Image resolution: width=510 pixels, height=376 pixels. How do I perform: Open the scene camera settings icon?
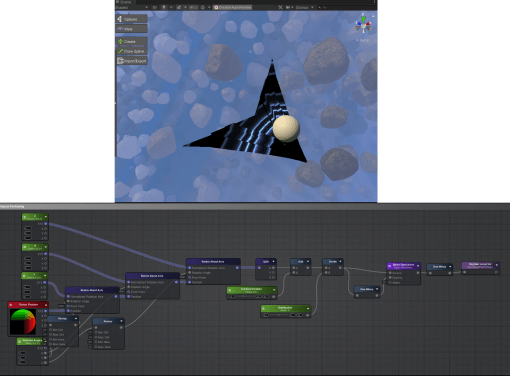tap(288, 7)
